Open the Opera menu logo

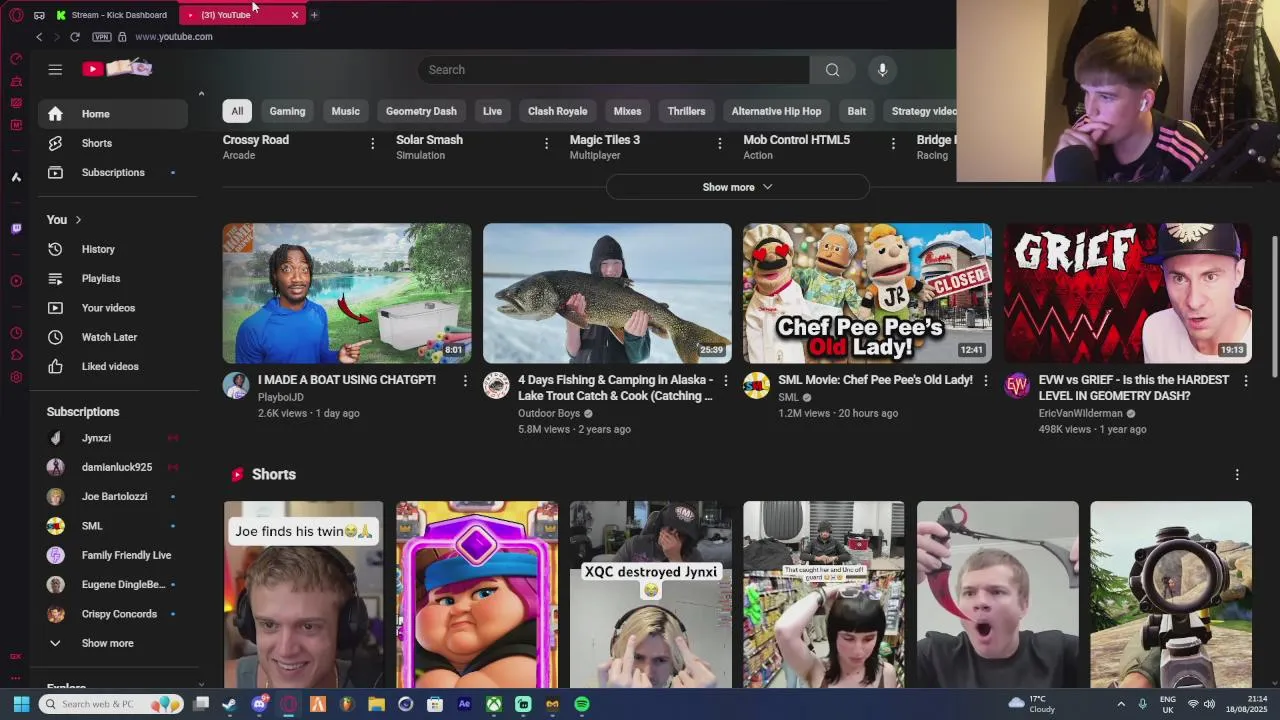(x=16, y=15)
